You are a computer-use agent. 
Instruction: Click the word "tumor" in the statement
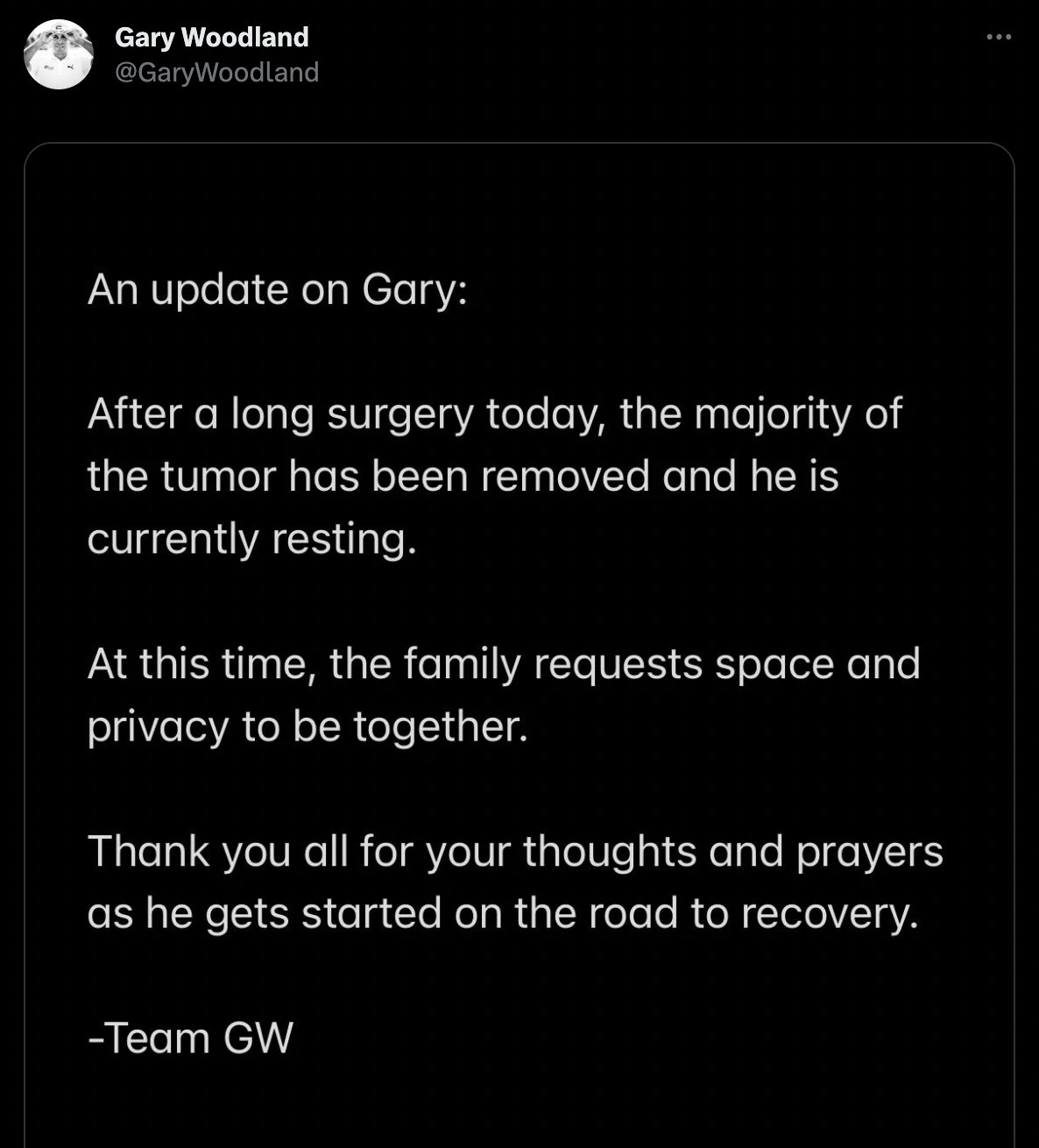(209, 476)
